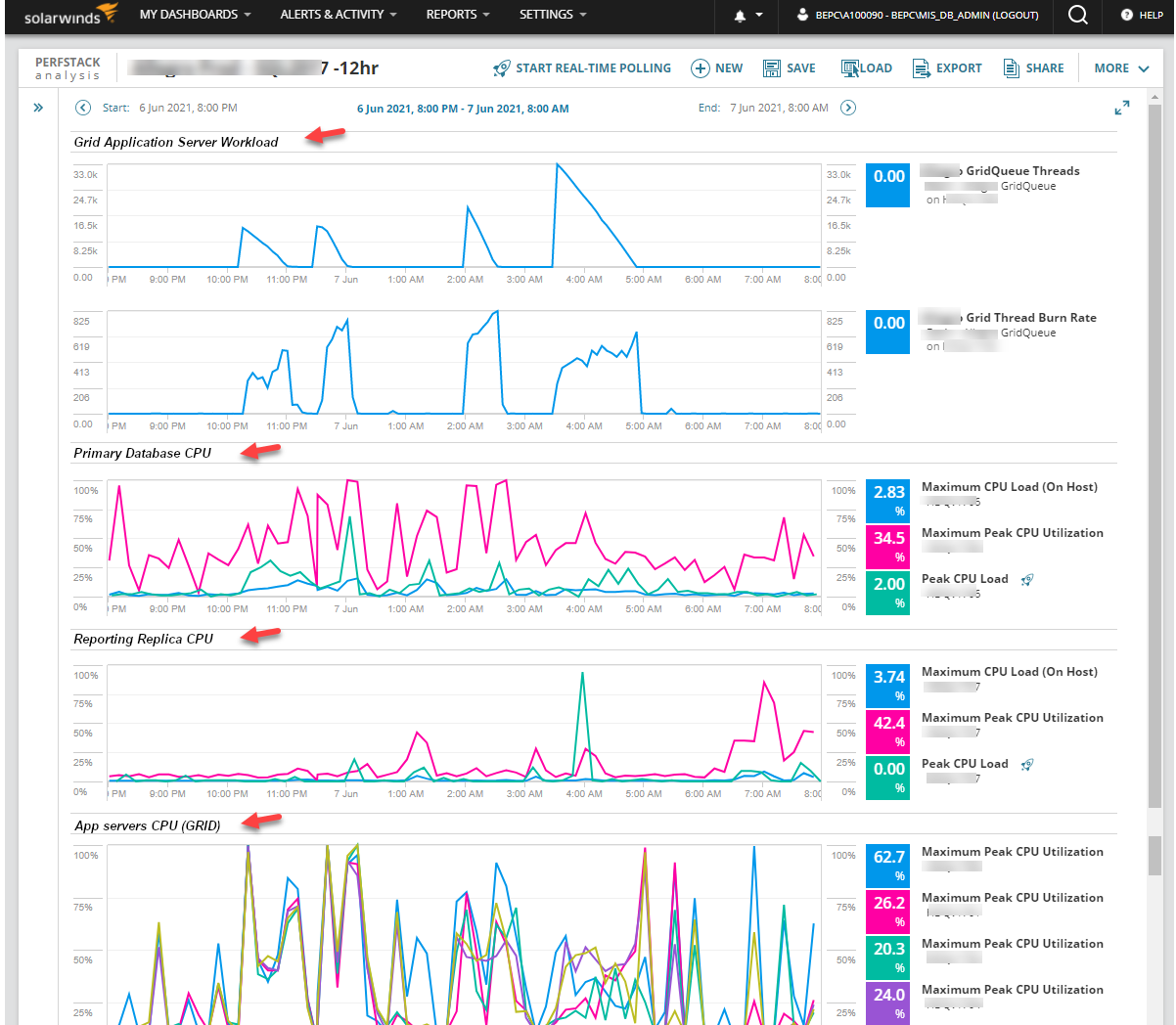This screenshot has height=1025, width=1176.
Task: Click the 2.00% green value tile
Action: (x=888, y=592)
